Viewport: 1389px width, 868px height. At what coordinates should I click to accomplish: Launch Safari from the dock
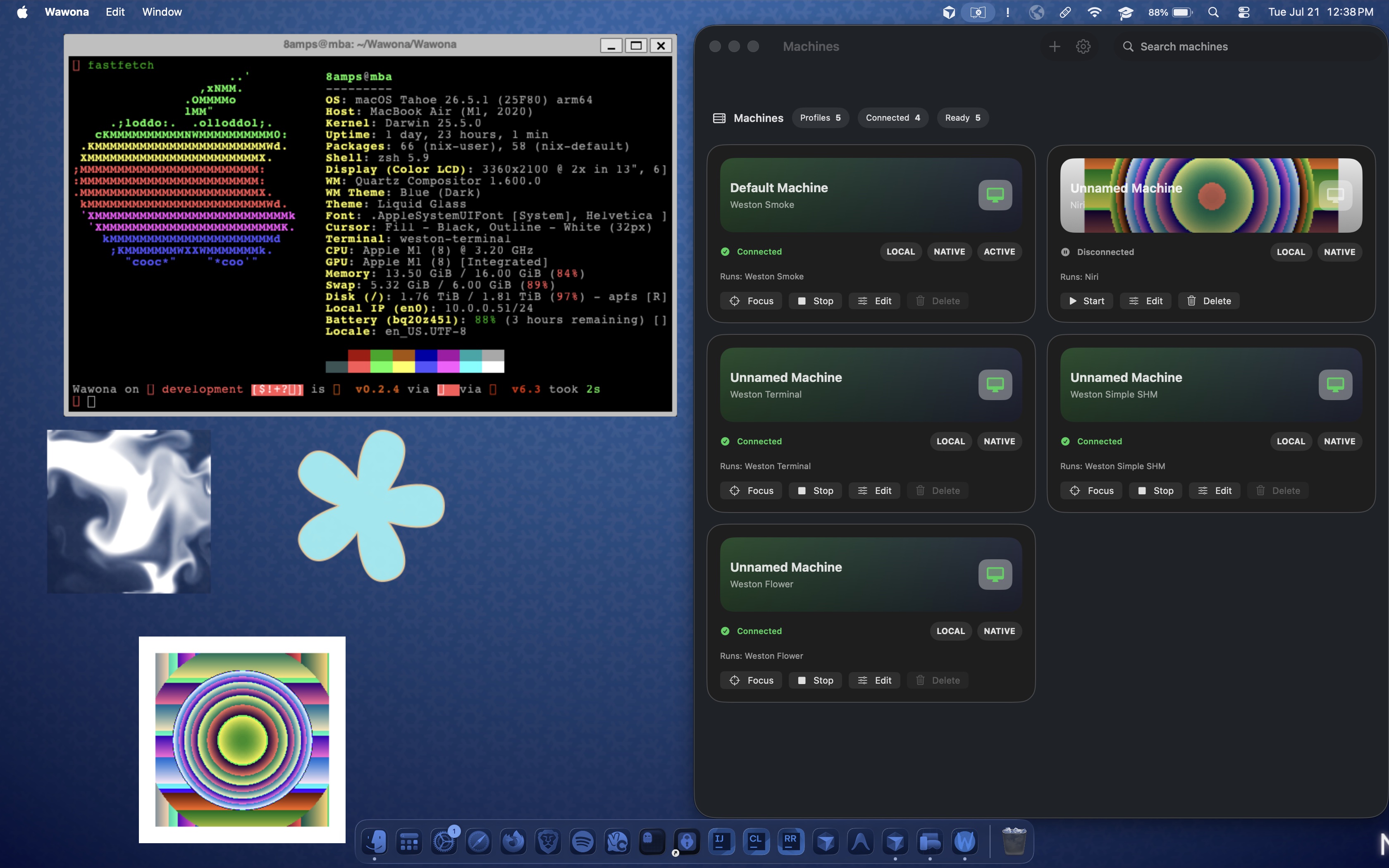[x=479, y=842]
